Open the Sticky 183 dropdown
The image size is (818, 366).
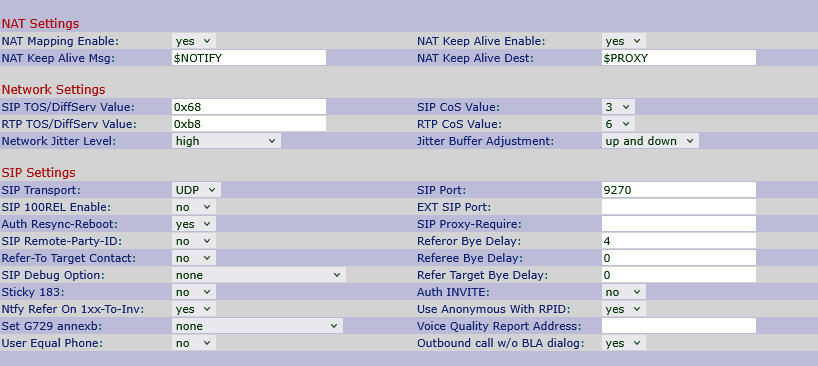click(x=194, y=292)
